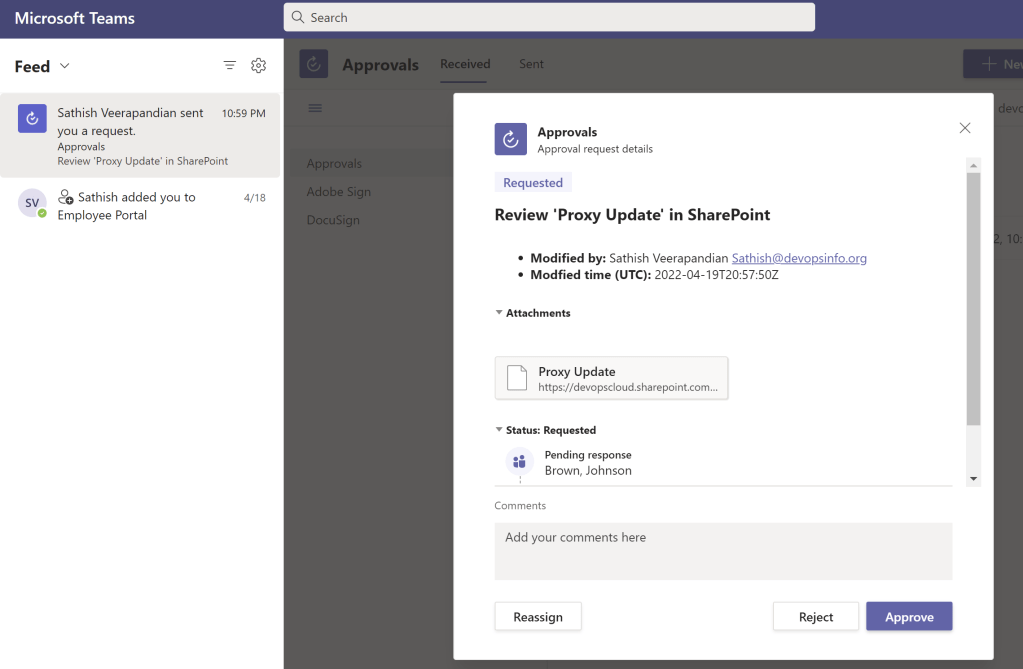Collapse the Attachments section

point(499,313)
